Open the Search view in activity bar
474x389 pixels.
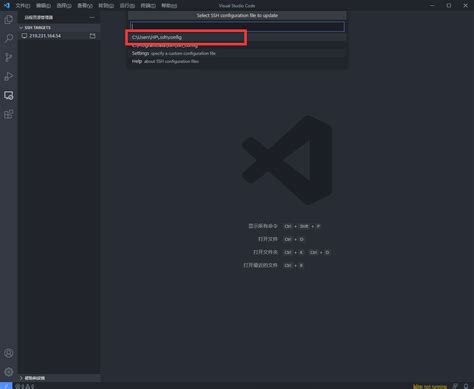point(9,38)
